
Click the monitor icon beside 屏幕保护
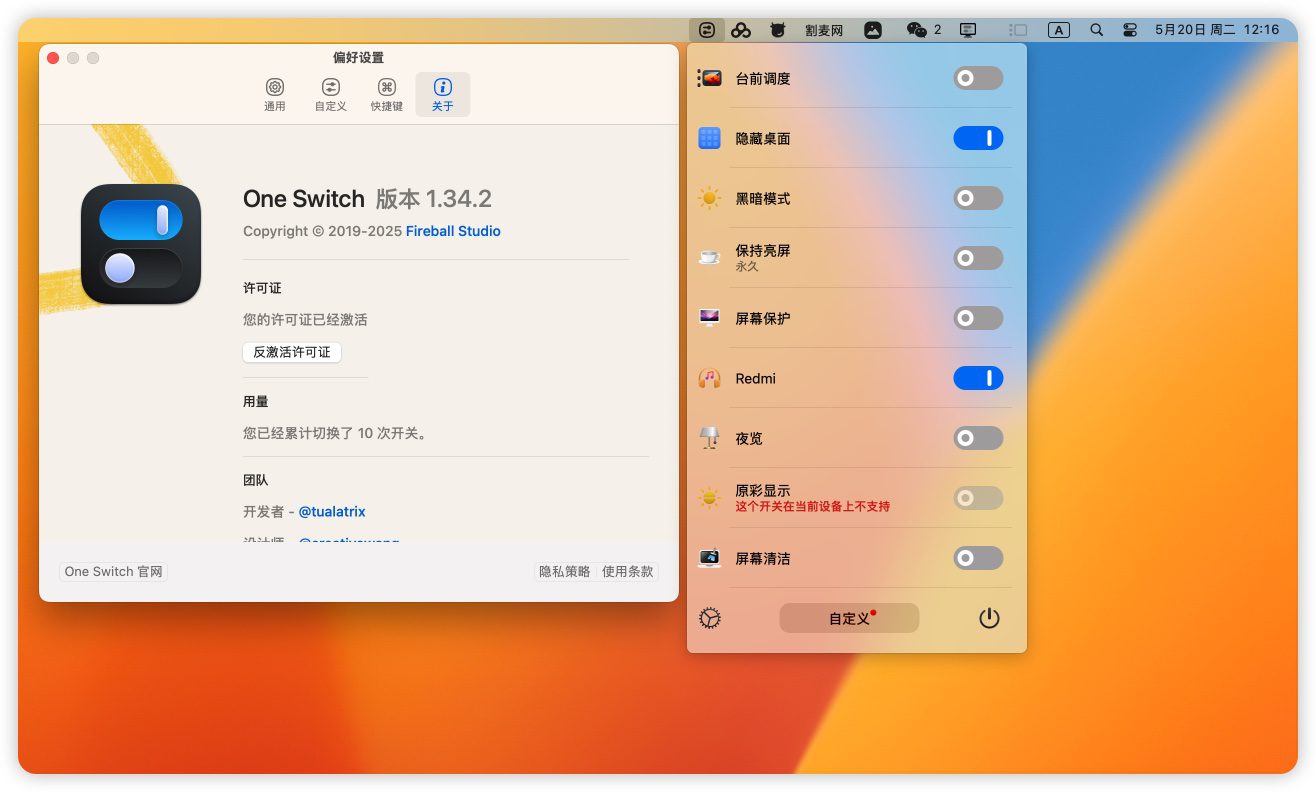(x=710, y=318)
